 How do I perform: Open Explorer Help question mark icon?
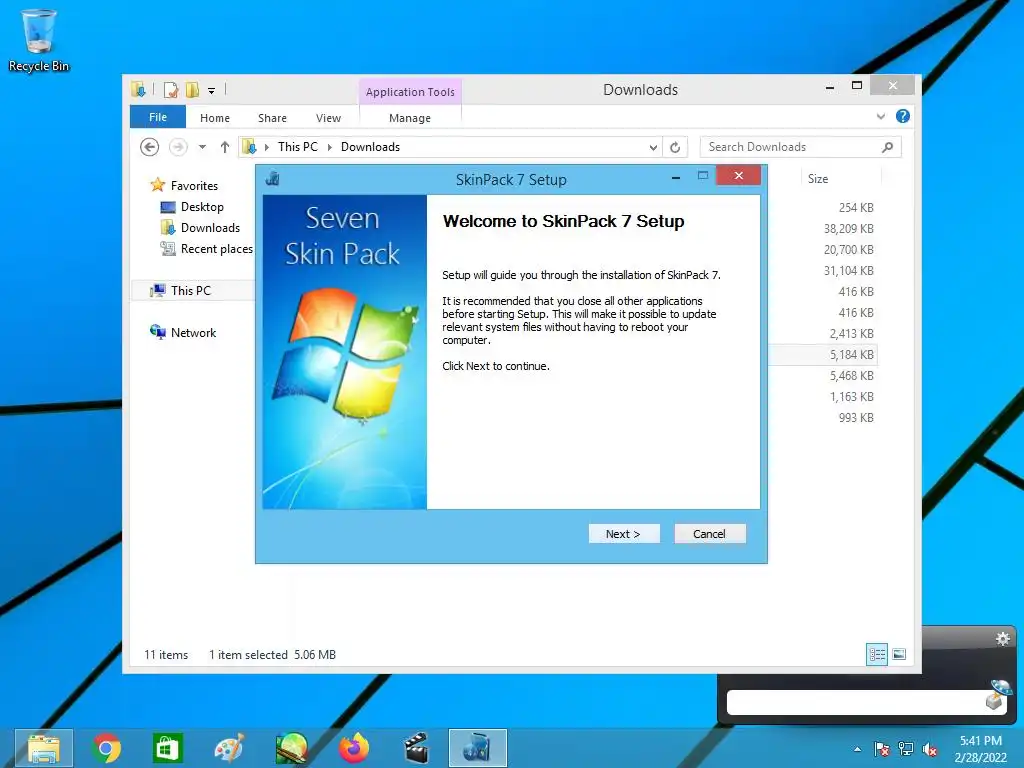903,116
